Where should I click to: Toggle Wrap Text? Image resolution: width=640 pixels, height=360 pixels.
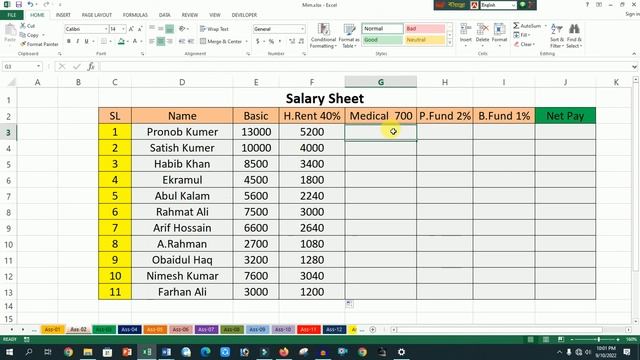tap(214, 29)
